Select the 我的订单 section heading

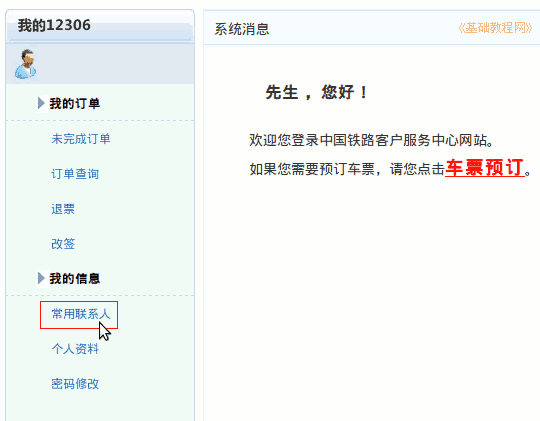(x=75, y=103)
